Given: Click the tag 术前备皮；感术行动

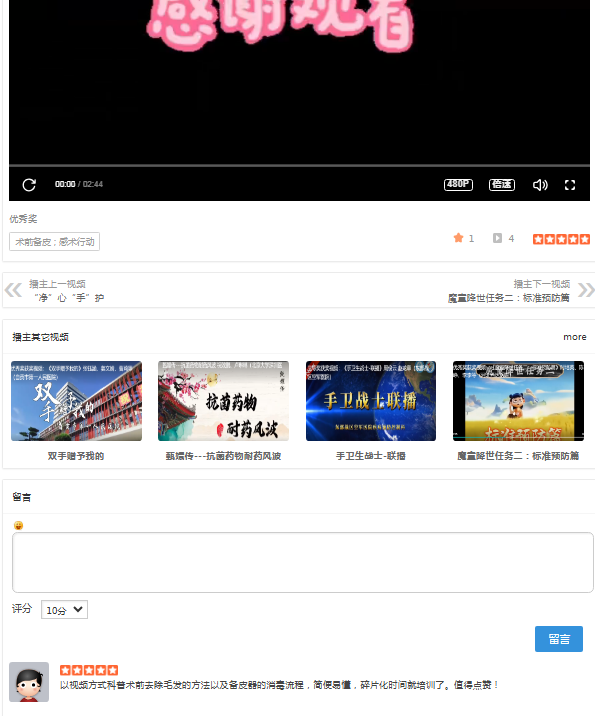Looking at the screenshot, I should [54, 242].
